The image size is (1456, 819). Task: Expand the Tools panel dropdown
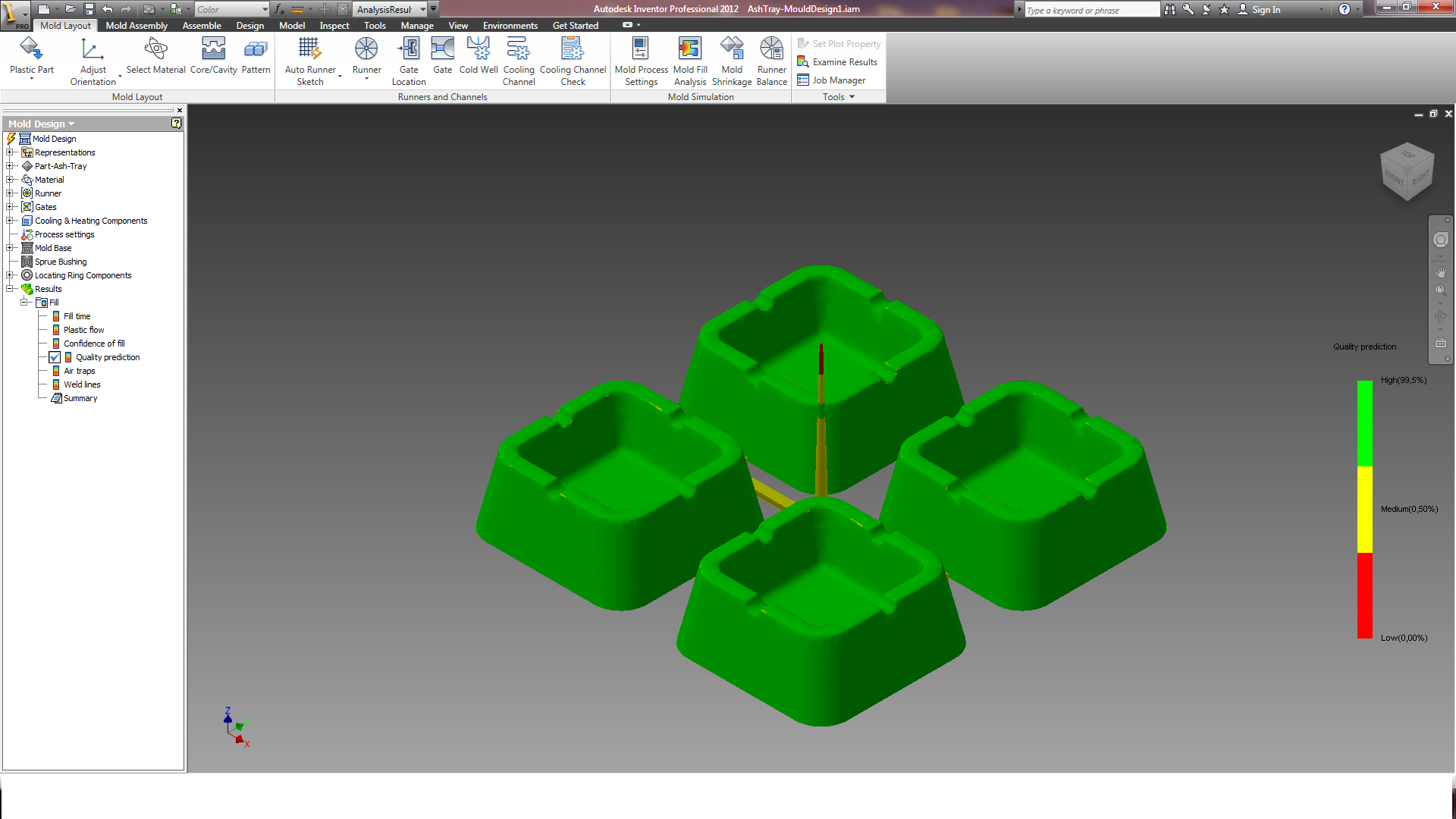839,97
